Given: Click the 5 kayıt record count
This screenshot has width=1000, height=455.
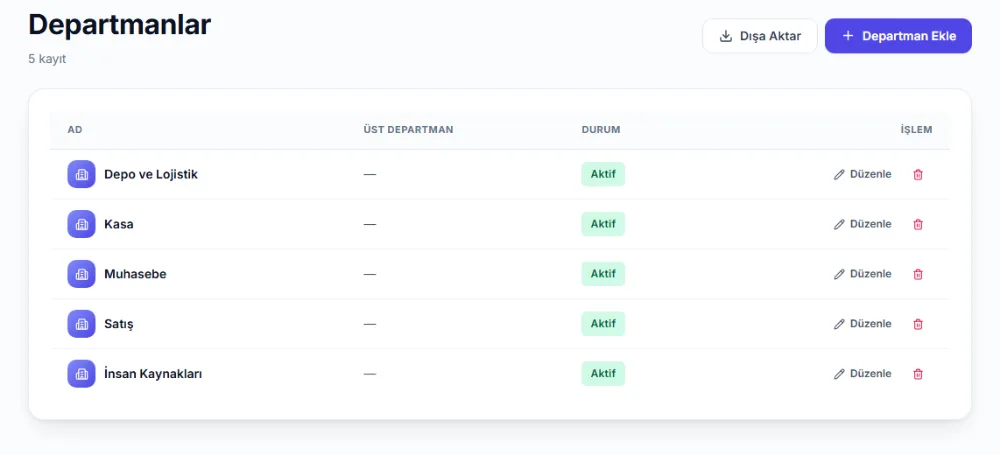Looking at the screenshot, I should (x=47, y=59).
